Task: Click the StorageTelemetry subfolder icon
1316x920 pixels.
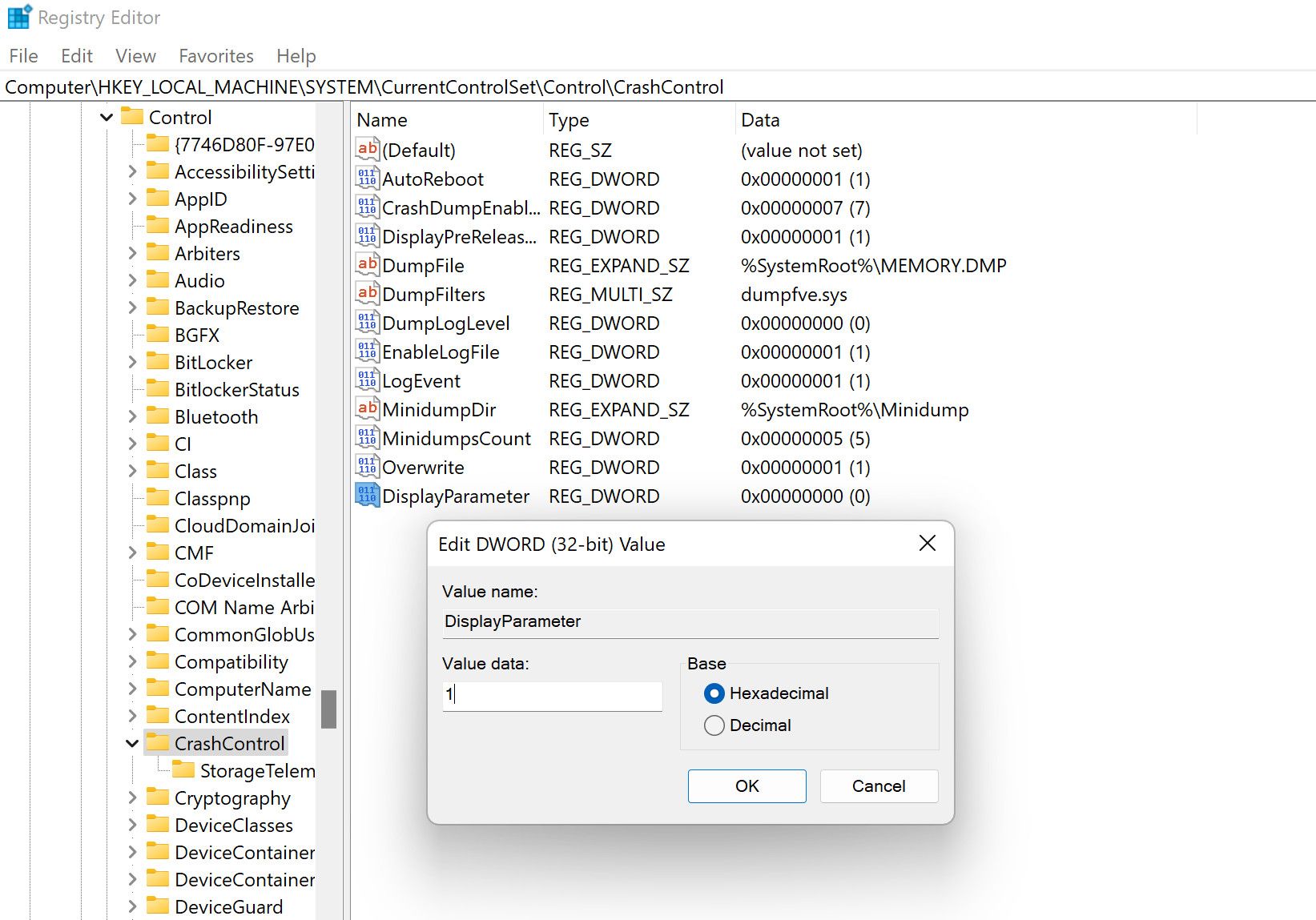Action: tap(184, 770)
